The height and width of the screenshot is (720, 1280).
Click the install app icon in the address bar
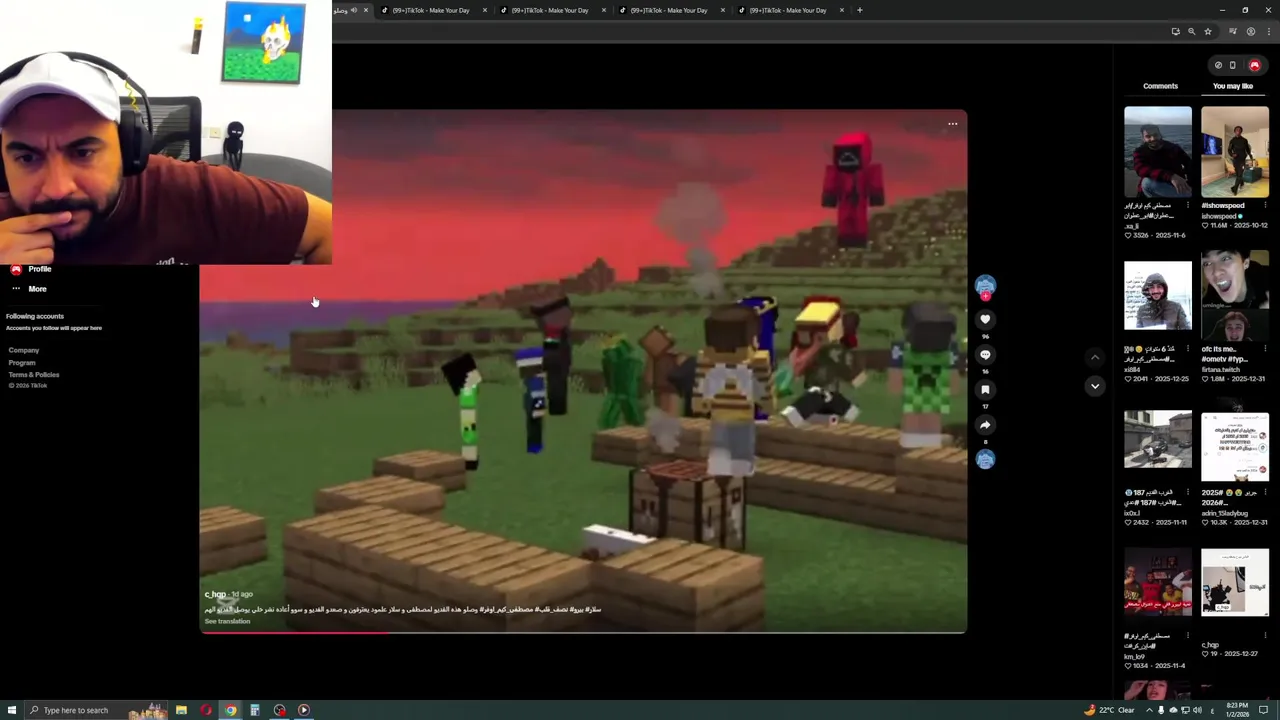coord(1175,31)
